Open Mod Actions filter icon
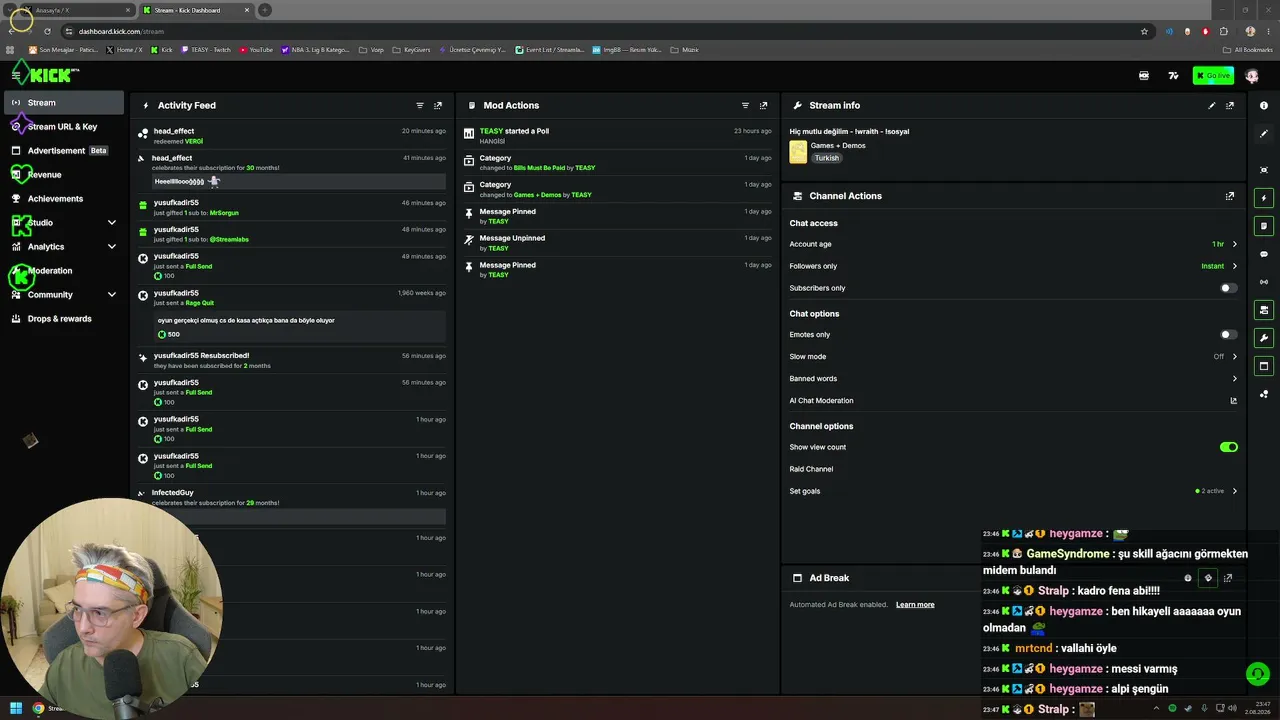This screenshot has height=720, width=1280. tap(745, 105)
